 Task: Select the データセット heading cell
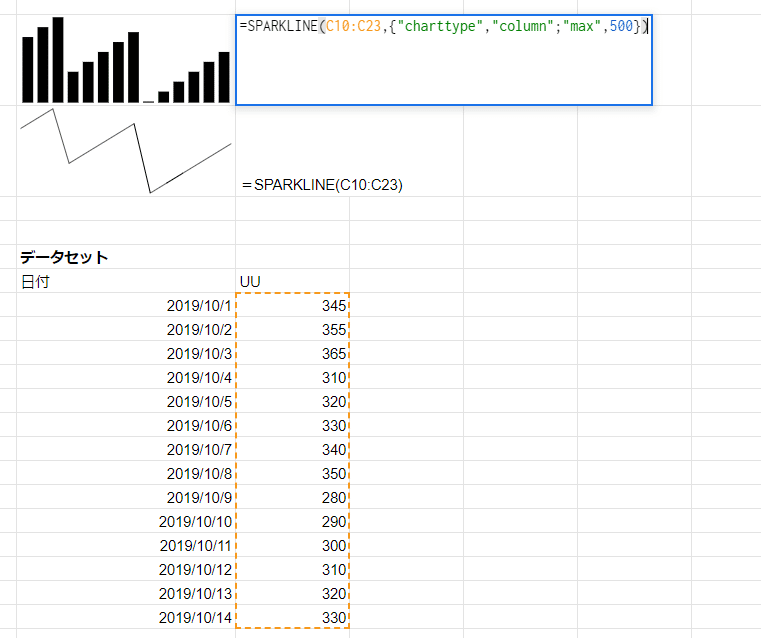(126, 257)
